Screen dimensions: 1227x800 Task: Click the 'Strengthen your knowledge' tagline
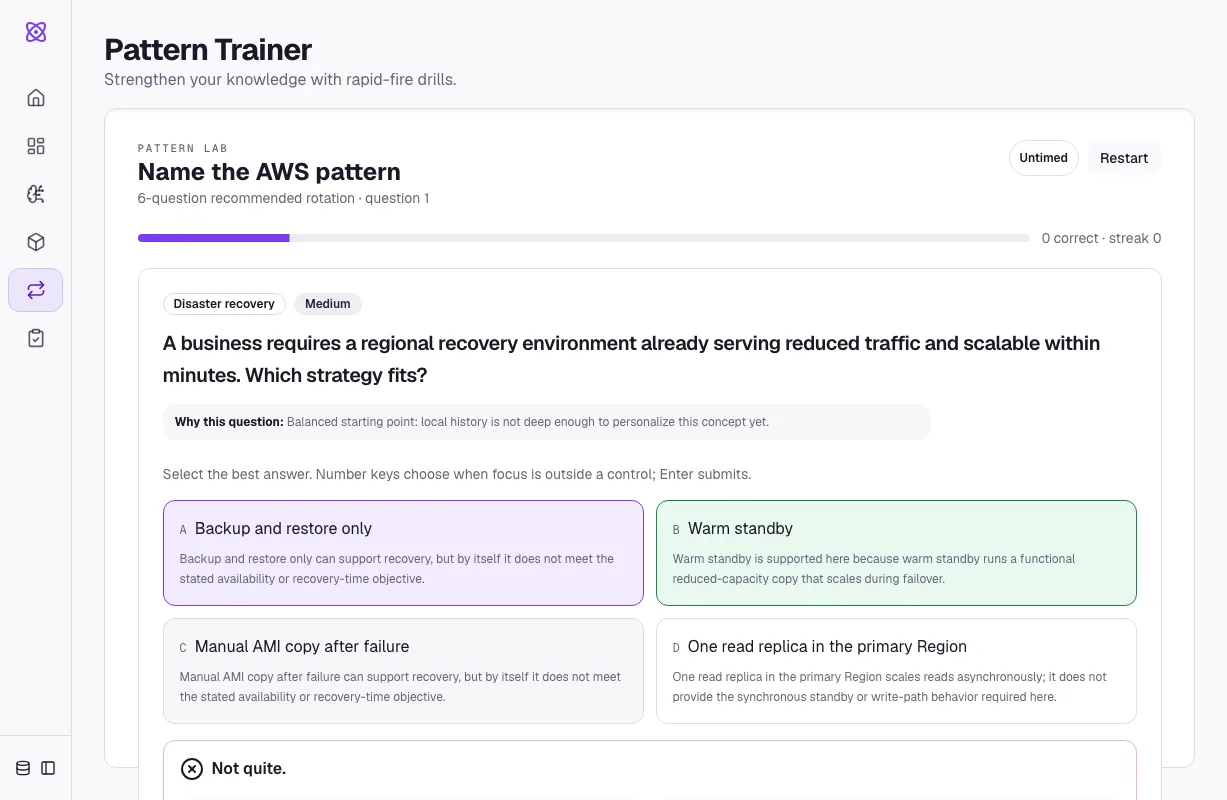[x=280, y=79]
